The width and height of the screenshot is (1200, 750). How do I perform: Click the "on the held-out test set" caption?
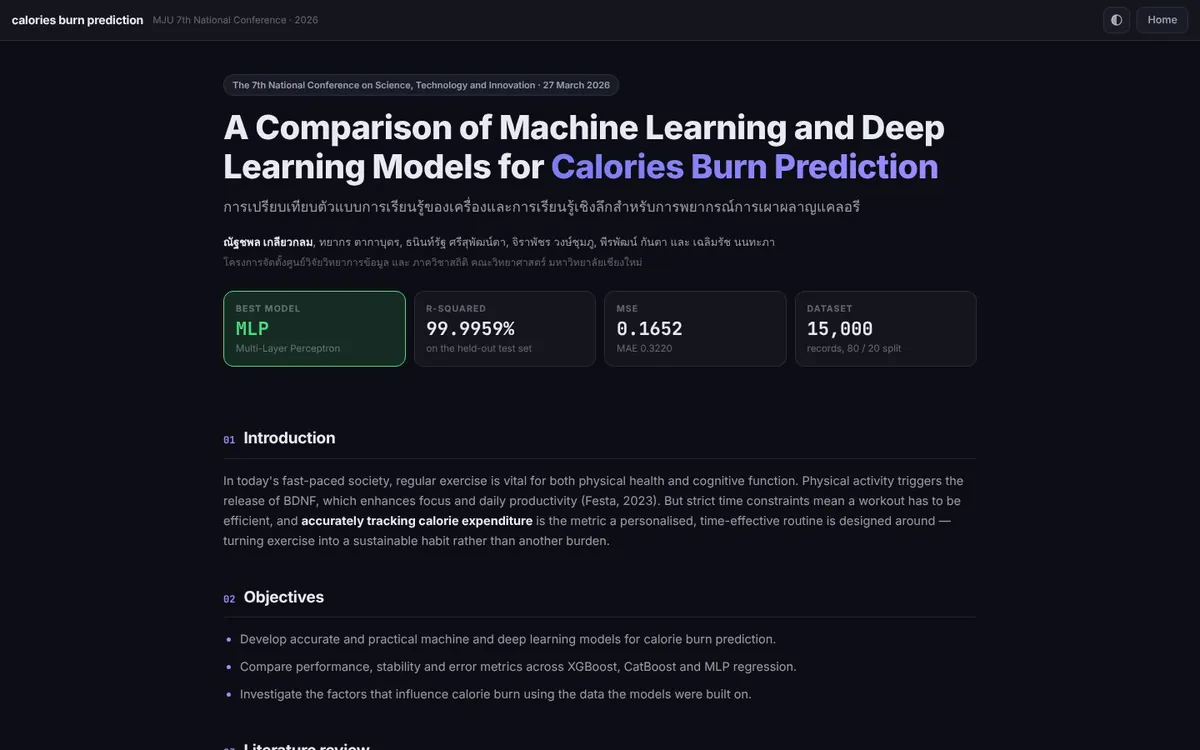point(479,349)
